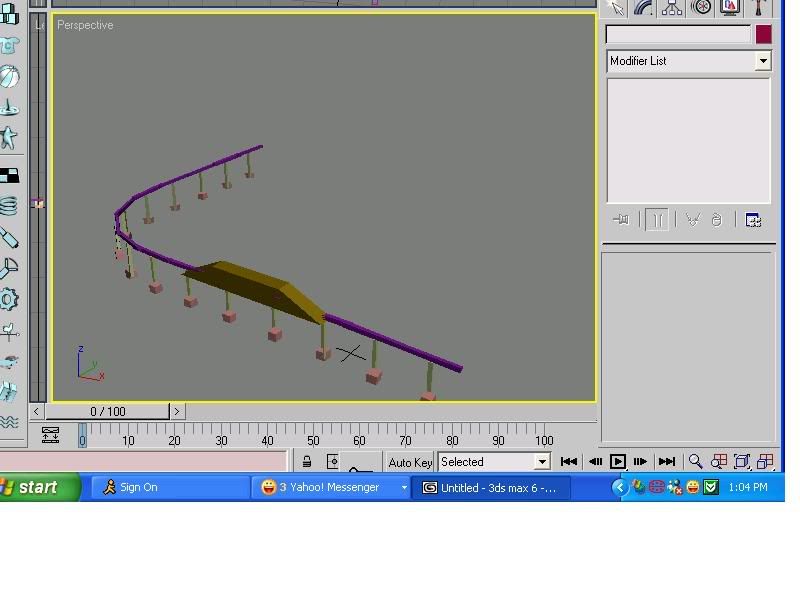Open the Hierarchy command panel tab
The image size is (800, 600).
click(672, 8)
